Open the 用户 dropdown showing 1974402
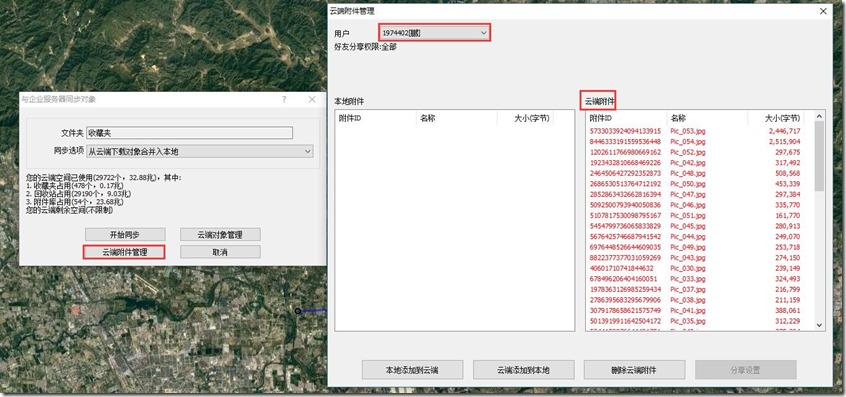 (434, 33)
